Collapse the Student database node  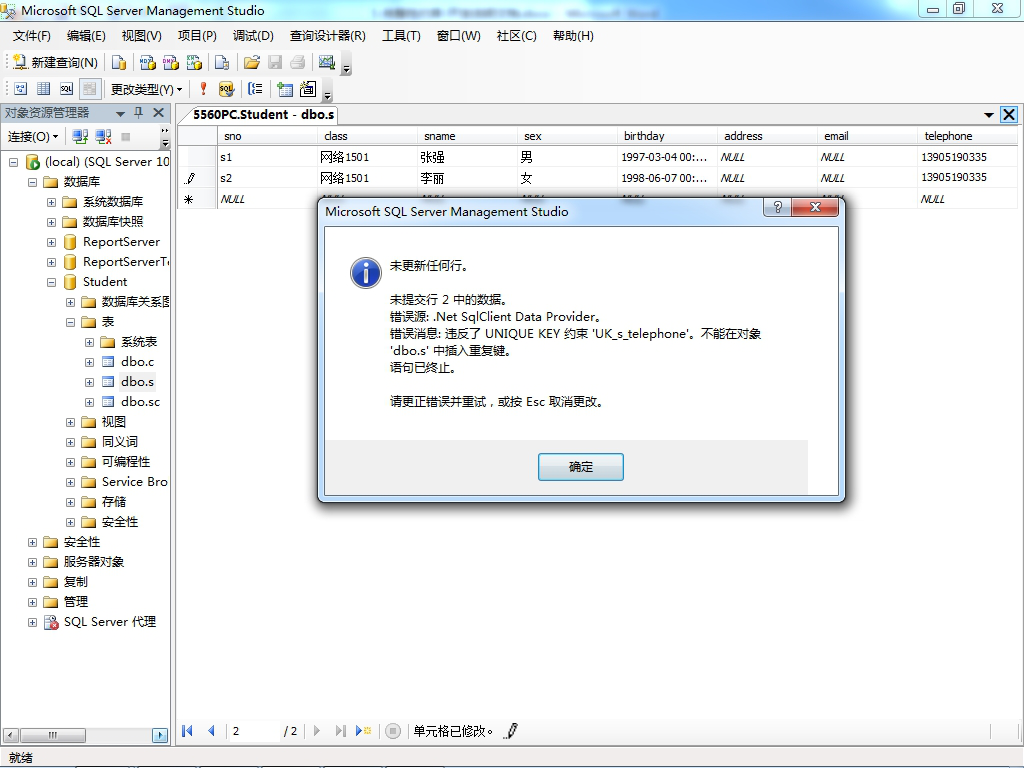pyautogui.click(x=51, y=283)
